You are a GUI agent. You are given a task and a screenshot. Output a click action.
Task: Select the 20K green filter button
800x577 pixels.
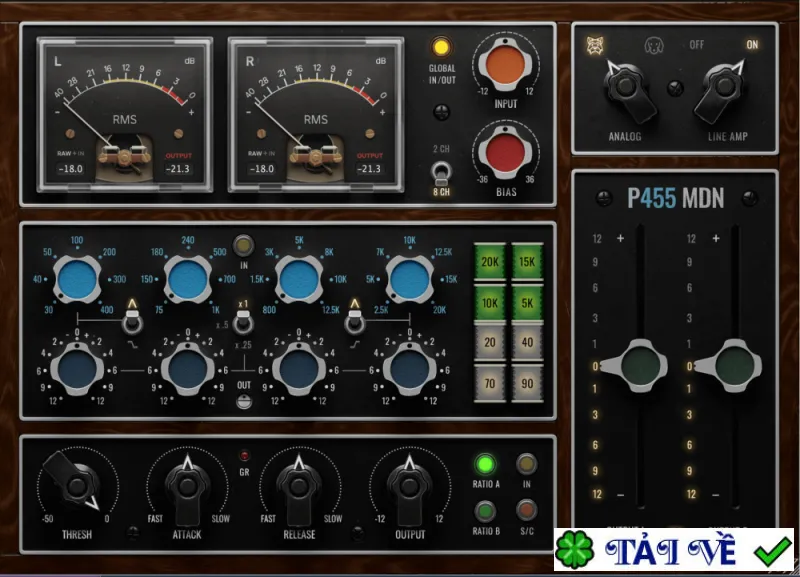[x=490, y=262]
